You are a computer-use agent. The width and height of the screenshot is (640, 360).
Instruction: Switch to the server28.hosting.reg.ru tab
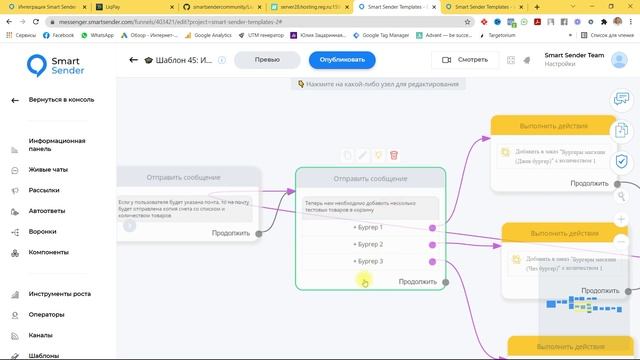[309, 7]
